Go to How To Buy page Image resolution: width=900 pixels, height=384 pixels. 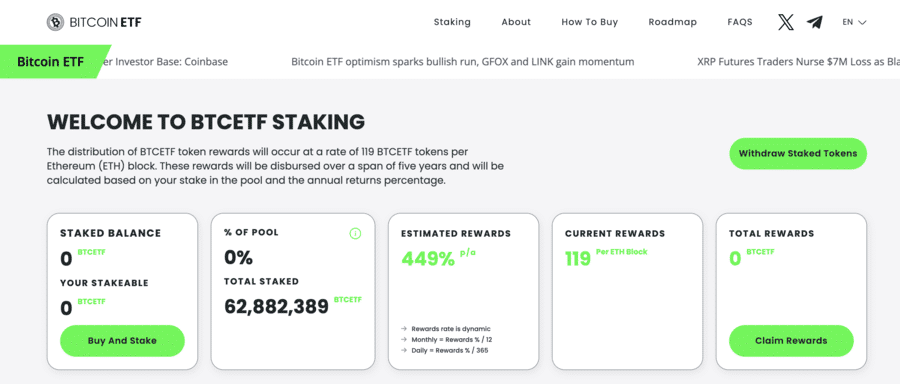[589, 22]
